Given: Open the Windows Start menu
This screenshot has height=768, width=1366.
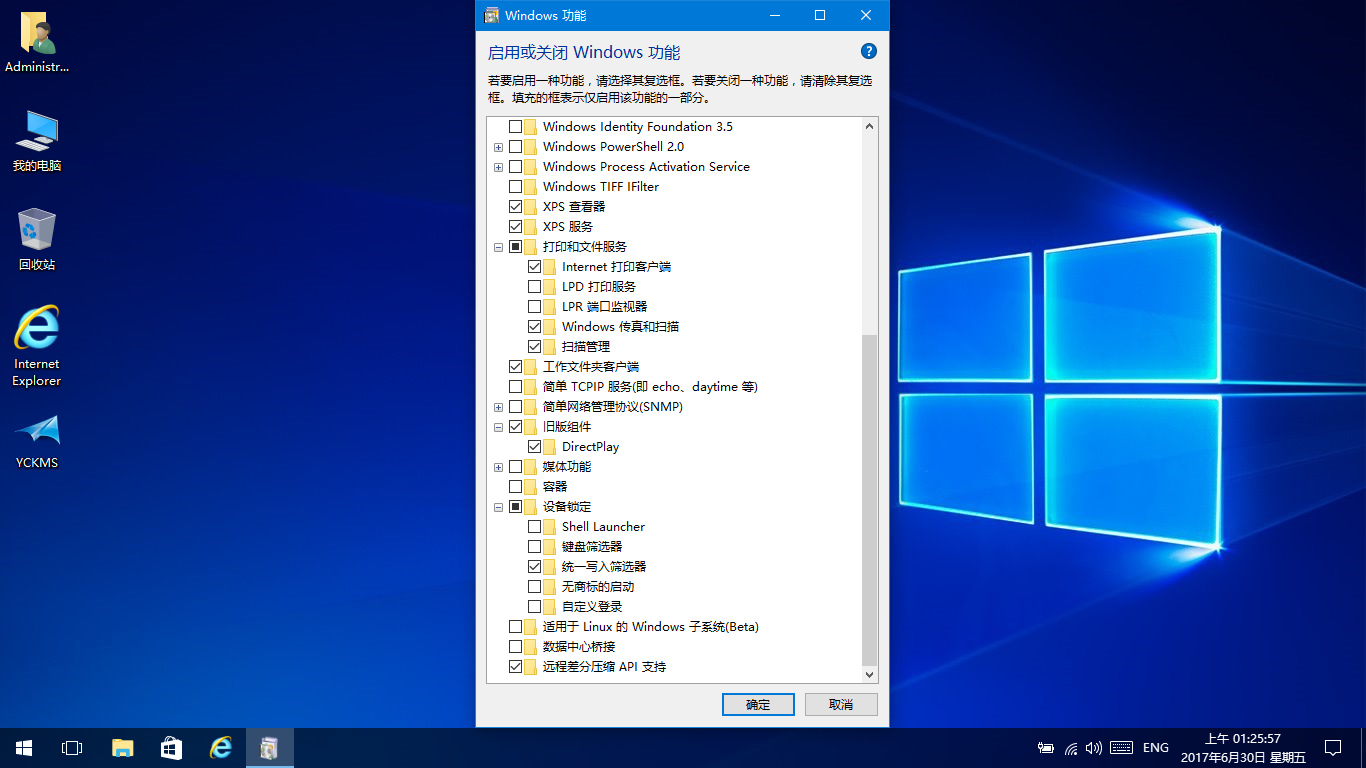Looking at the screenshot, I should tap(24, 748).
